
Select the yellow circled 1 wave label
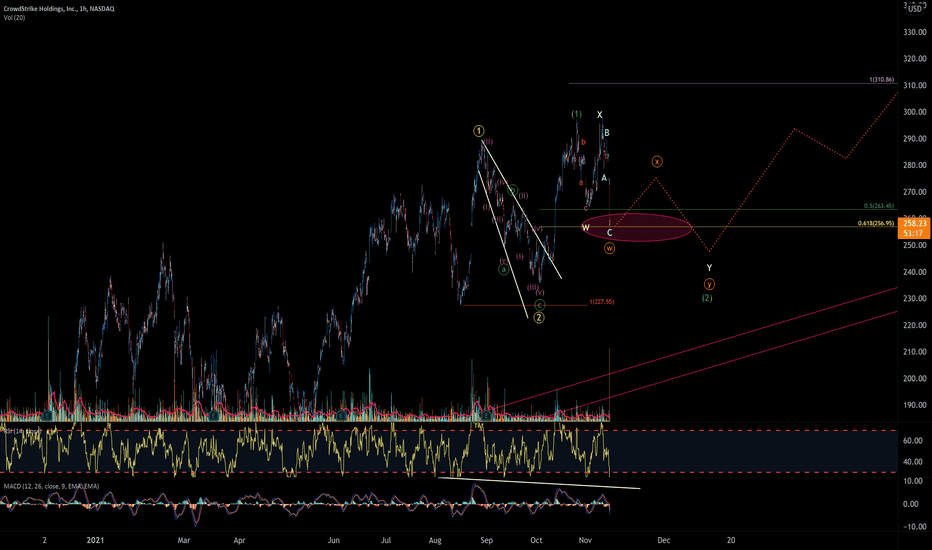478,131
